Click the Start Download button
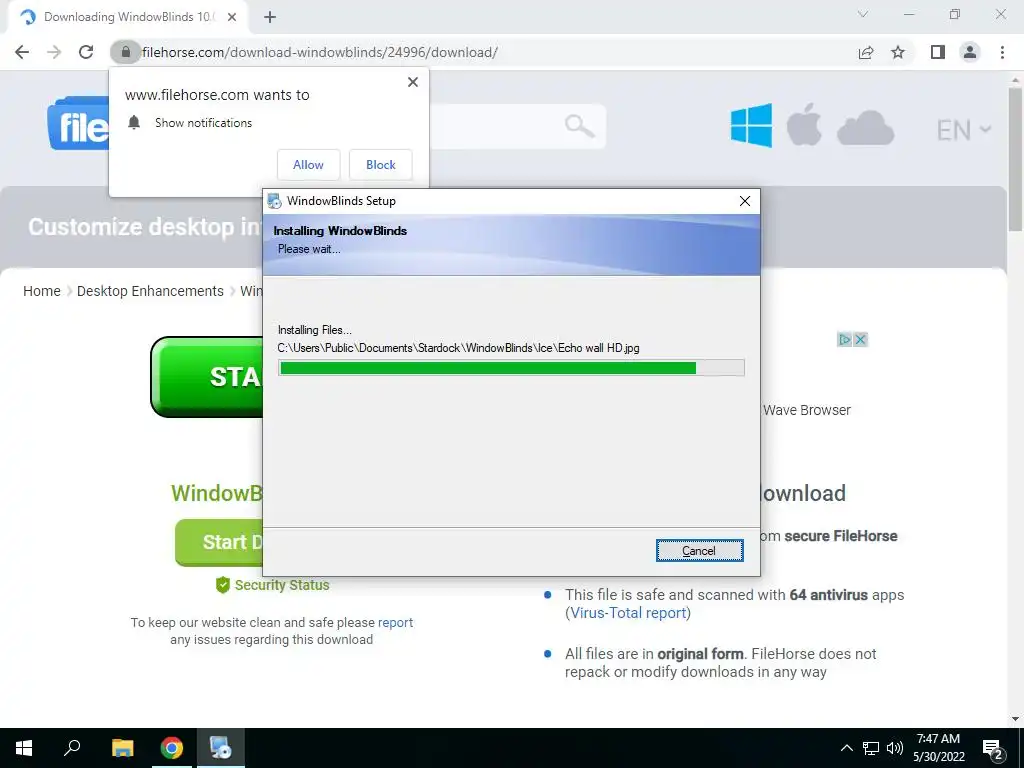Viewport: 1024px width, 768px height. [x=219, y=542]
